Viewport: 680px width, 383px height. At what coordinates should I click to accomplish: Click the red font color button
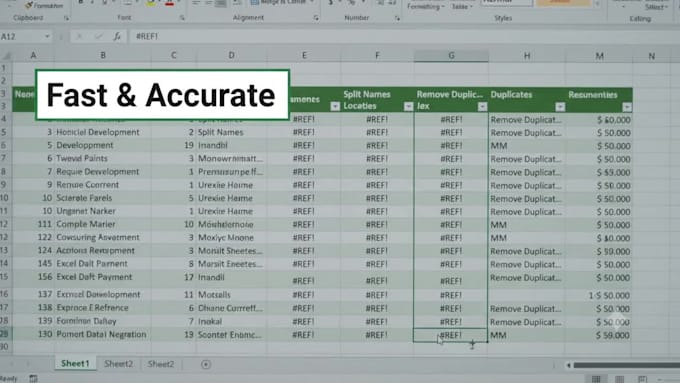coord(170,3)
